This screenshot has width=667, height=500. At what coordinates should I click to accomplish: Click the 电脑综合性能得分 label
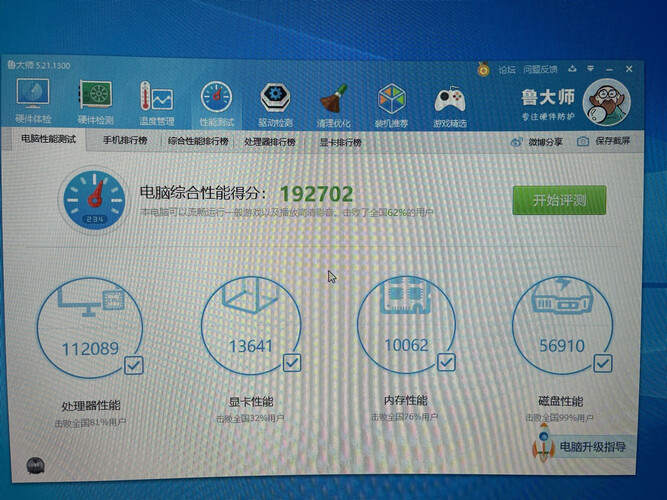pos(203,193)
